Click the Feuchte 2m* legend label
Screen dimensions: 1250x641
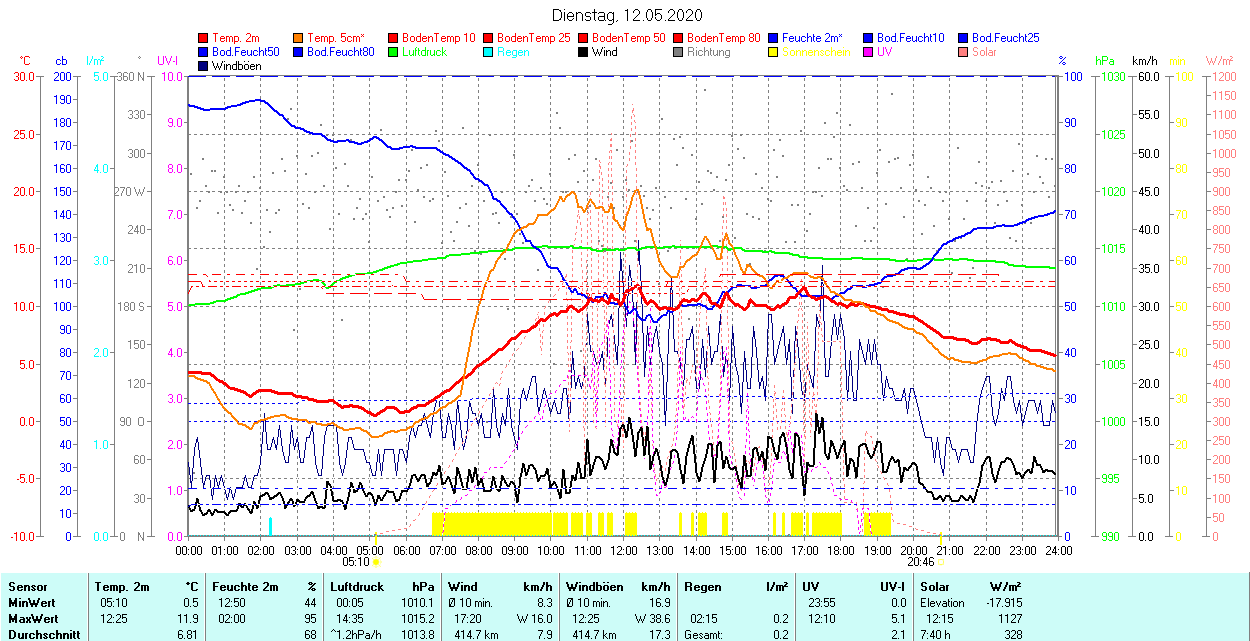point(813,38)
